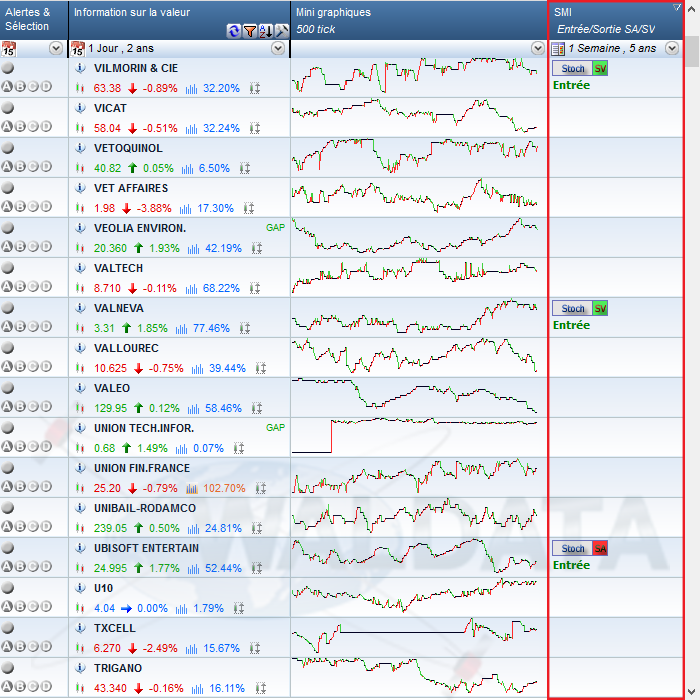The height and width of the screenshot is (700, 700).
Task: Click GAP label on VEOLIA ENVIRON. row
Action: click(275, 228)
